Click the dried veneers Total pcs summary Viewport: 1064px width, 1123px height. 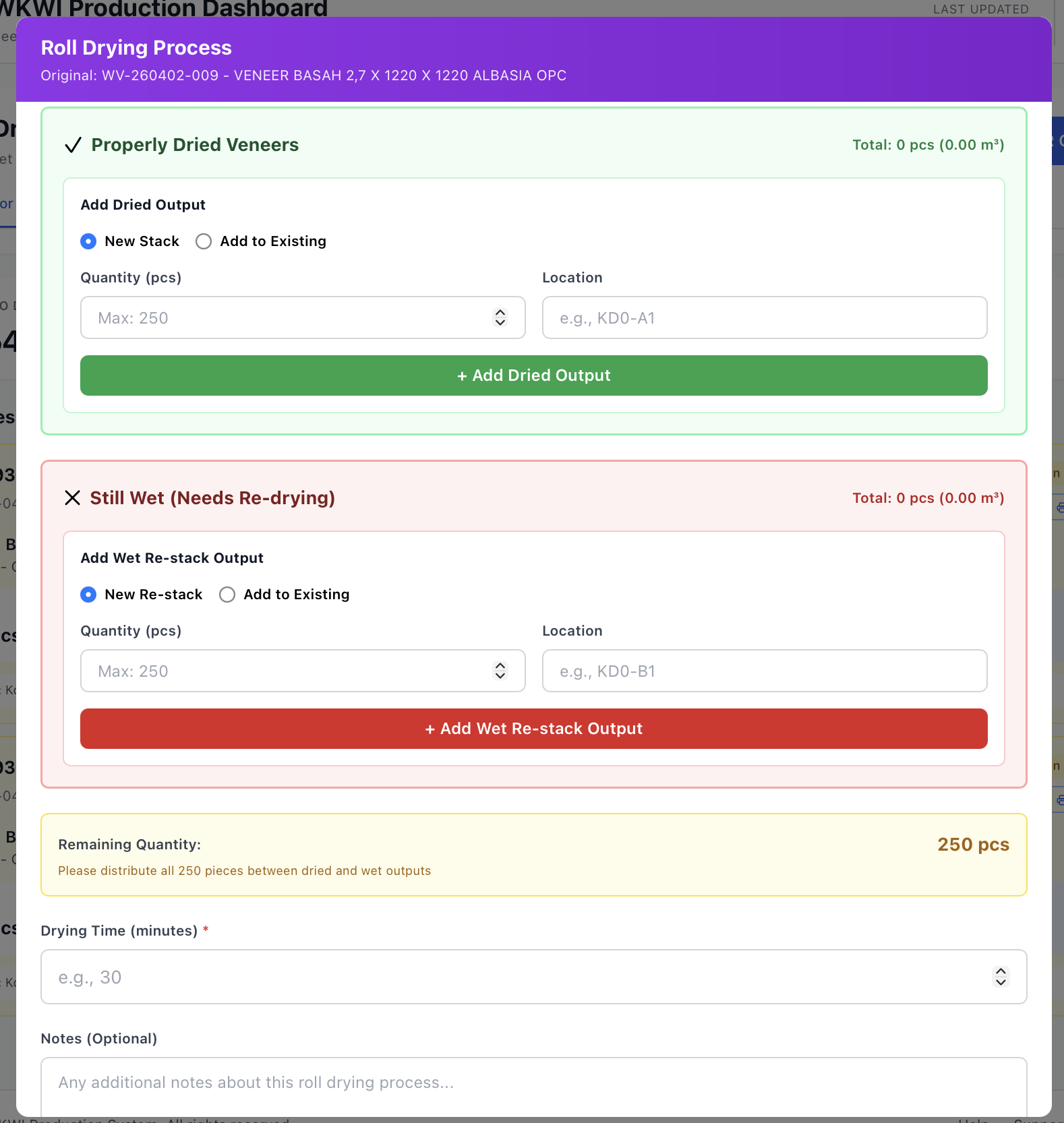coord(928,145)
